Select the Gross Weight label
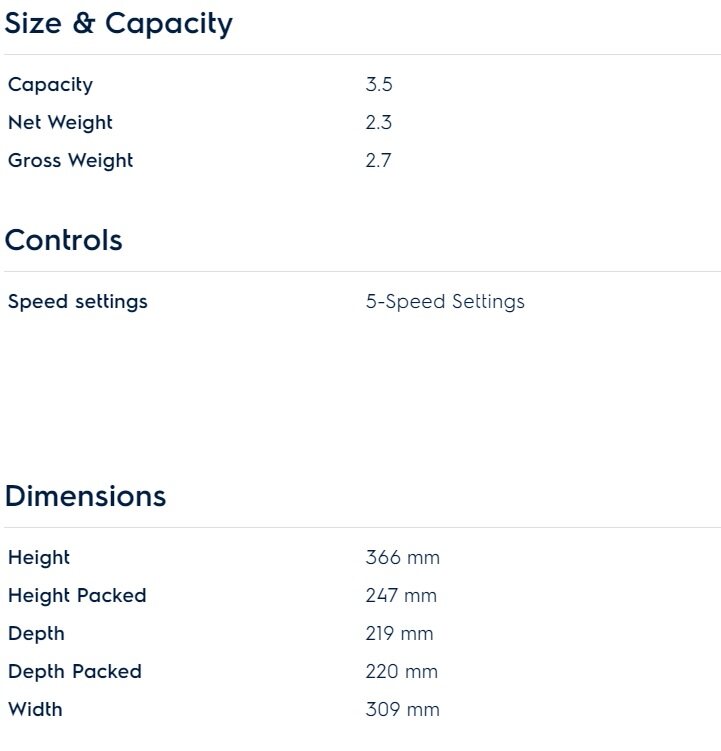The width and height of the screenshot is (721, 751). pos(70,161)
